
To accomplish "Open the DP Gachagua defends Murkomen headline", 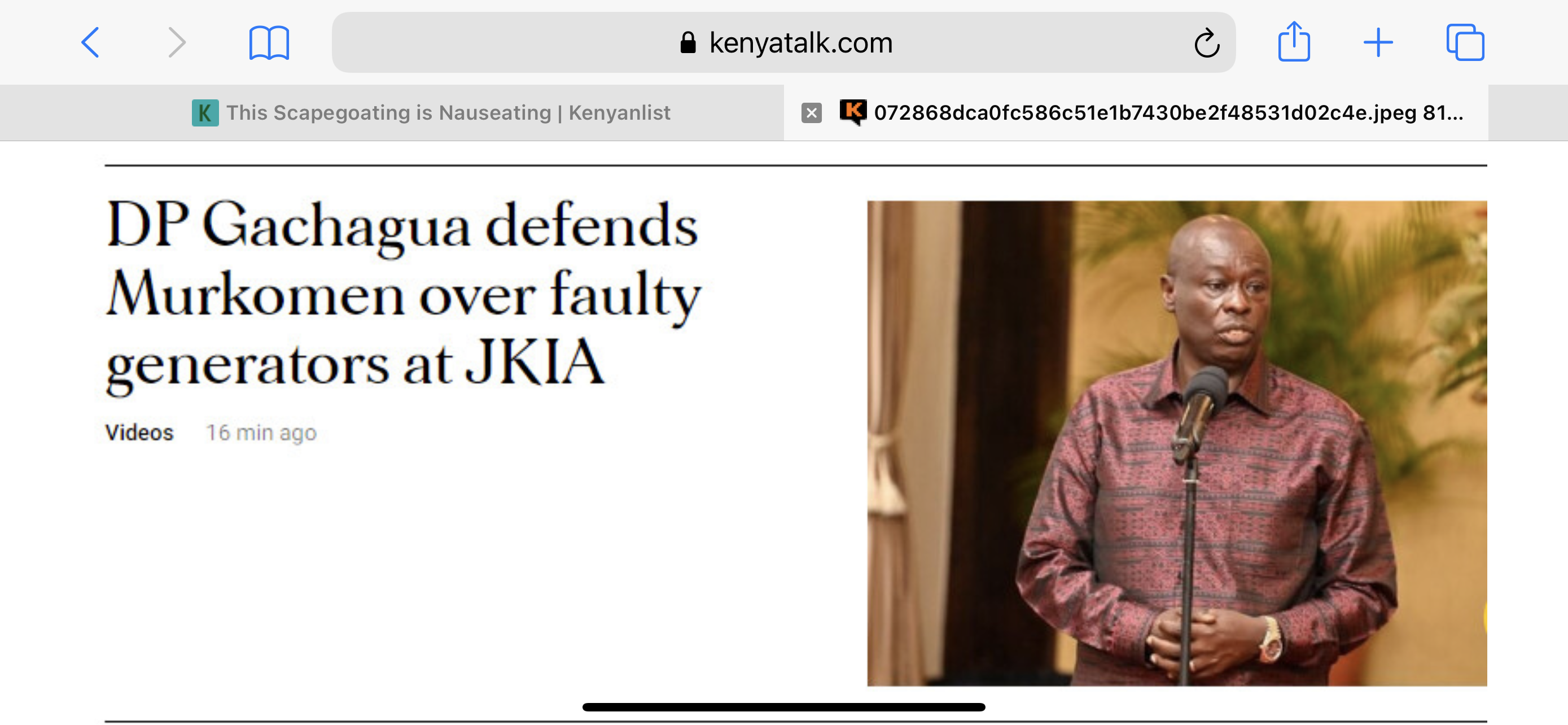I will 403,295.
